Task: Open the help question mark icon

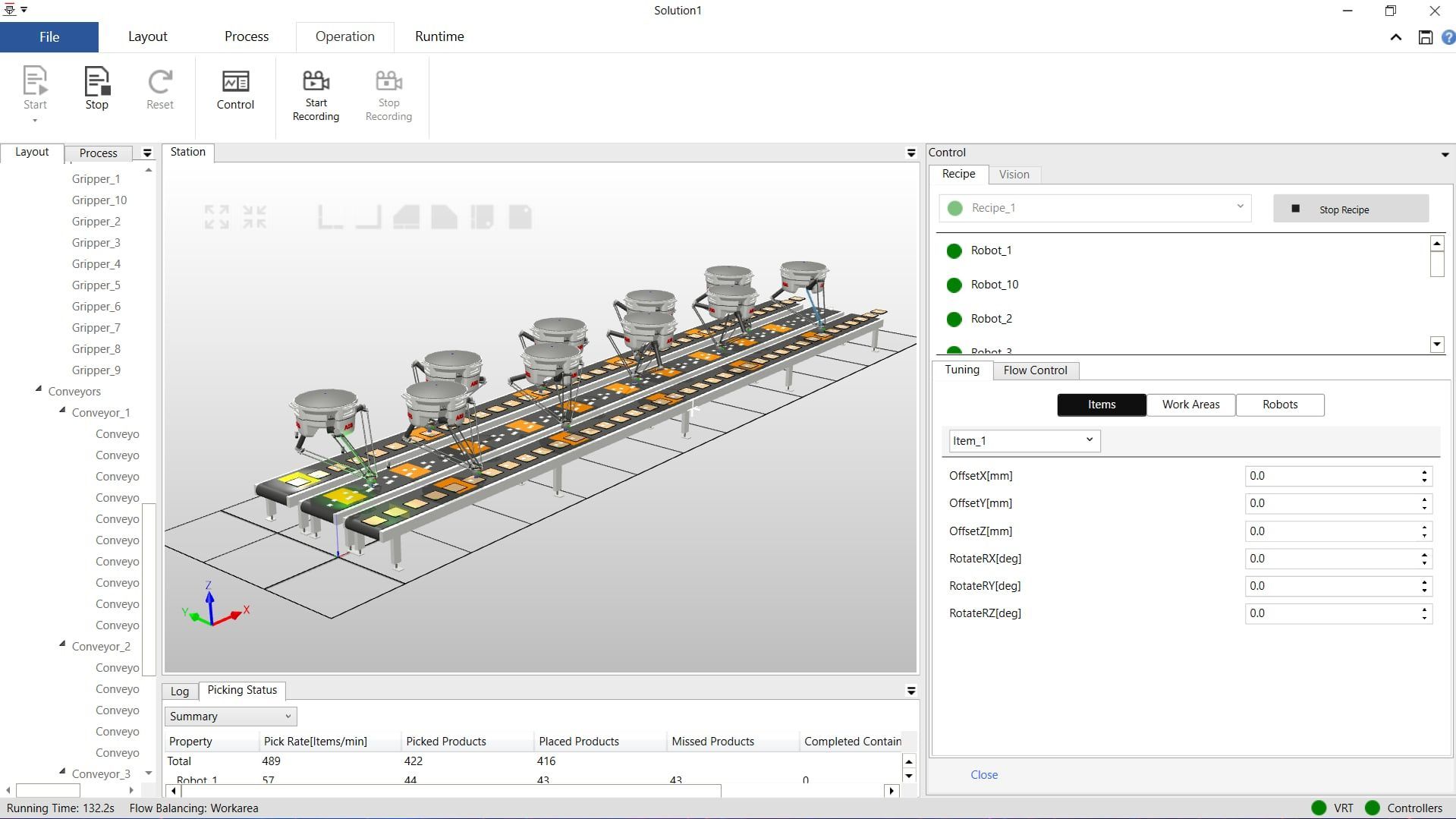Action: point(1448,37)
